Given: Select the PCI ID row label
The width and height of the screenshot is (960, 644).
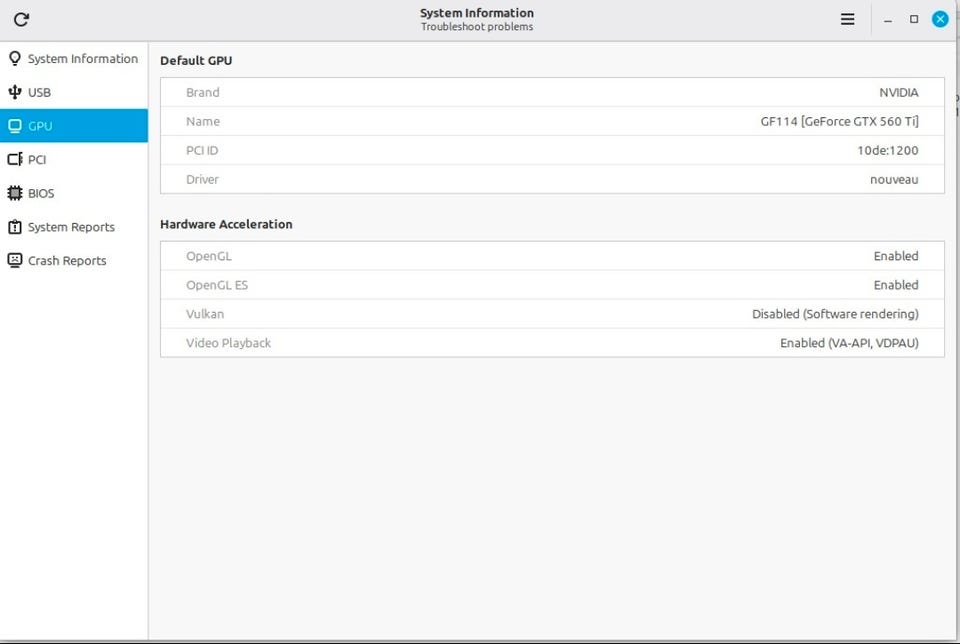Looking at the screenshot, I should click(202, 151).
